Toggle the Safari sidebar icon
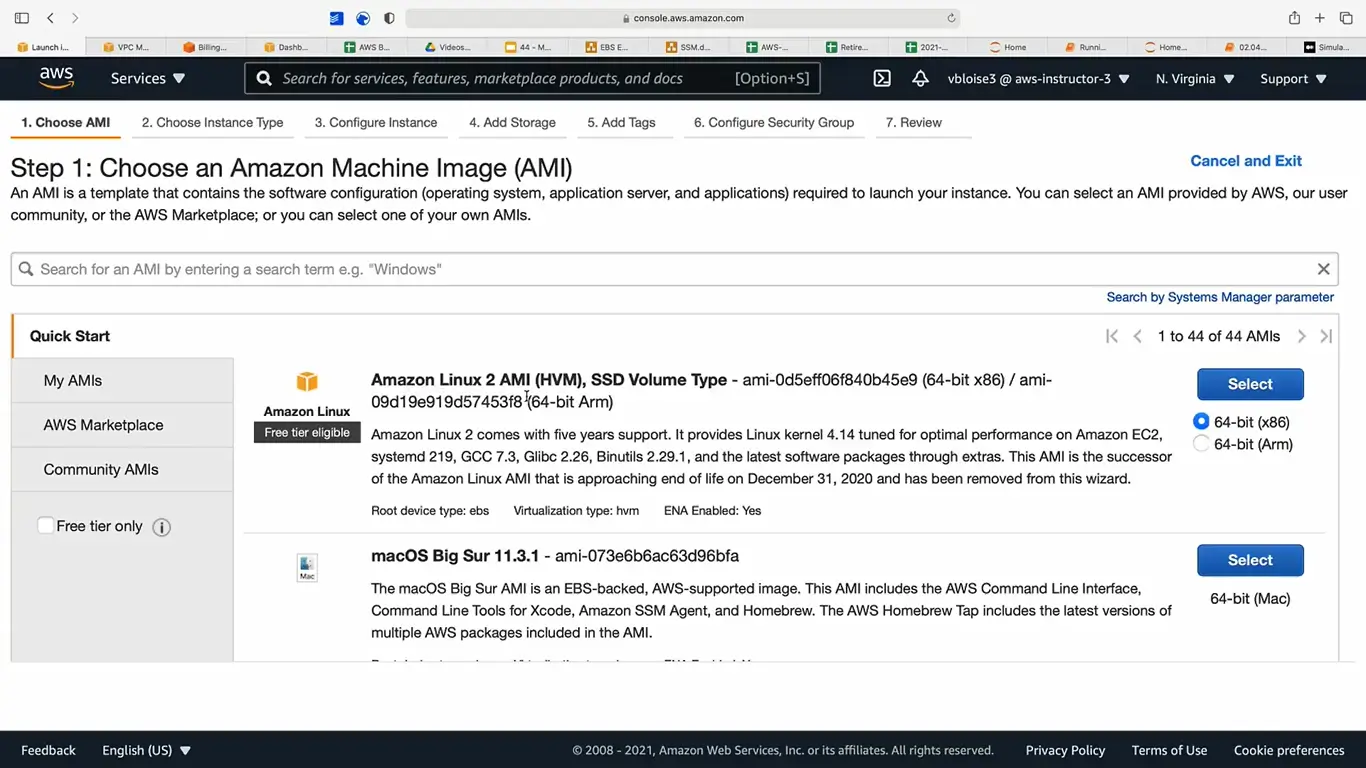Screen dimensions: 1366x768 (22, 18)
